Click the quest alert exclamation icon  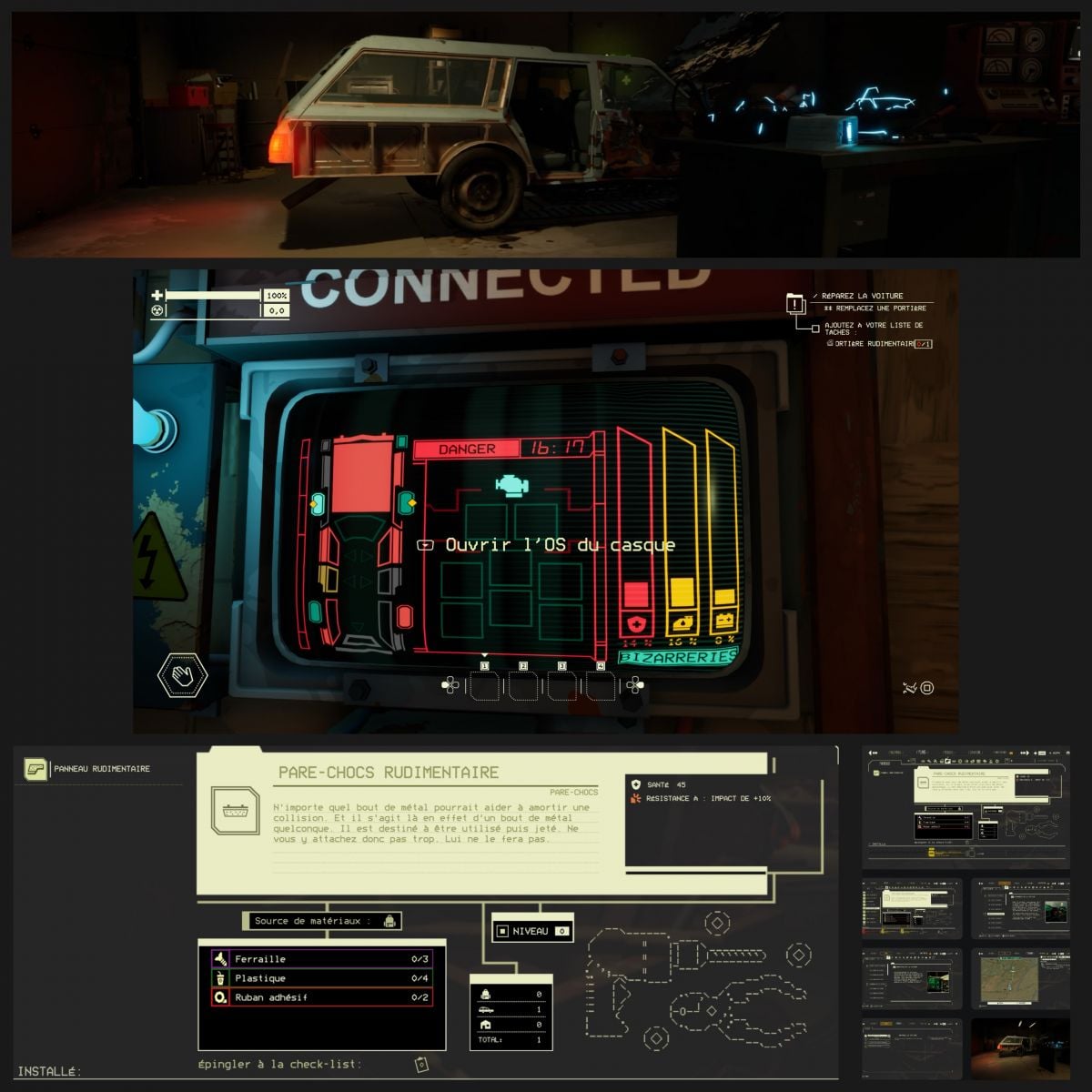796,305
